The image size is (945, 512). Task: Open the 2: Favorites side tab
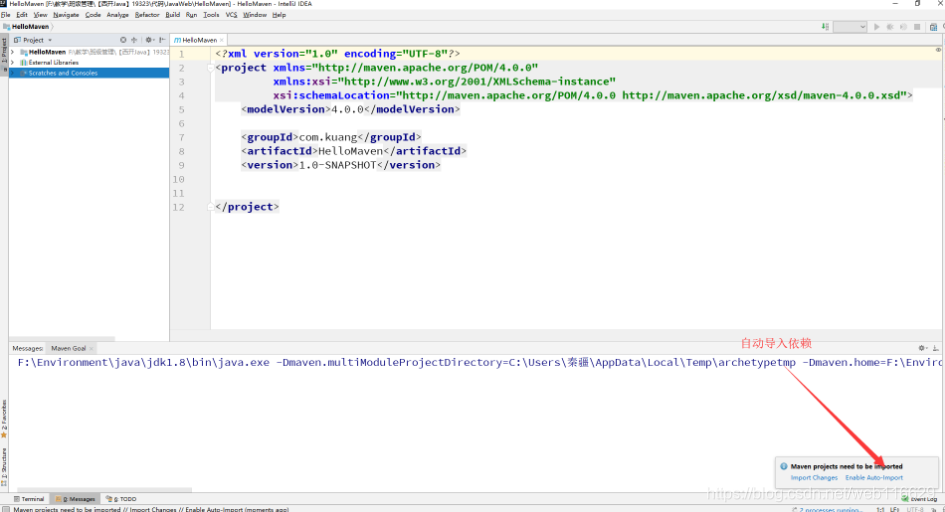coord(4,419)
